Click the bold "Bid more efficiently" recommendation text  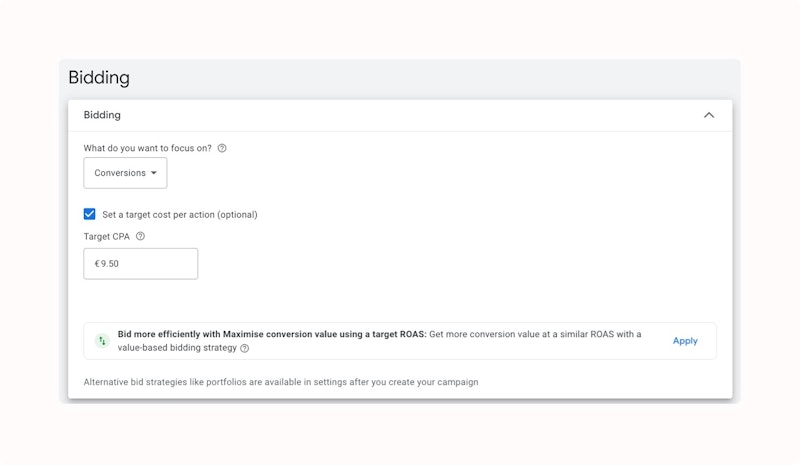[272, 334]
